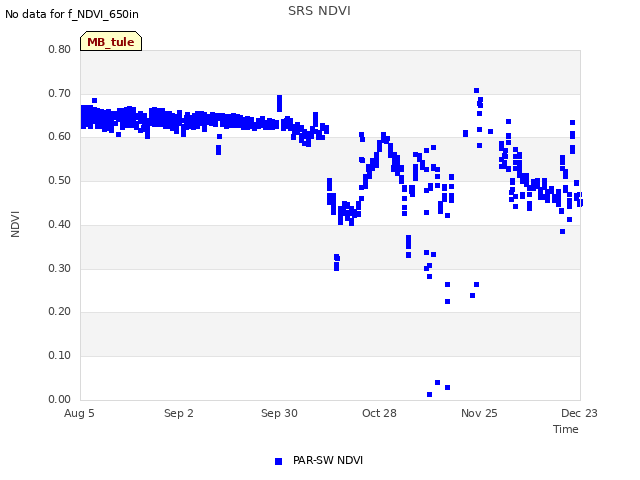Click the lowest data point near 0.01

click(x=429, y=394)
